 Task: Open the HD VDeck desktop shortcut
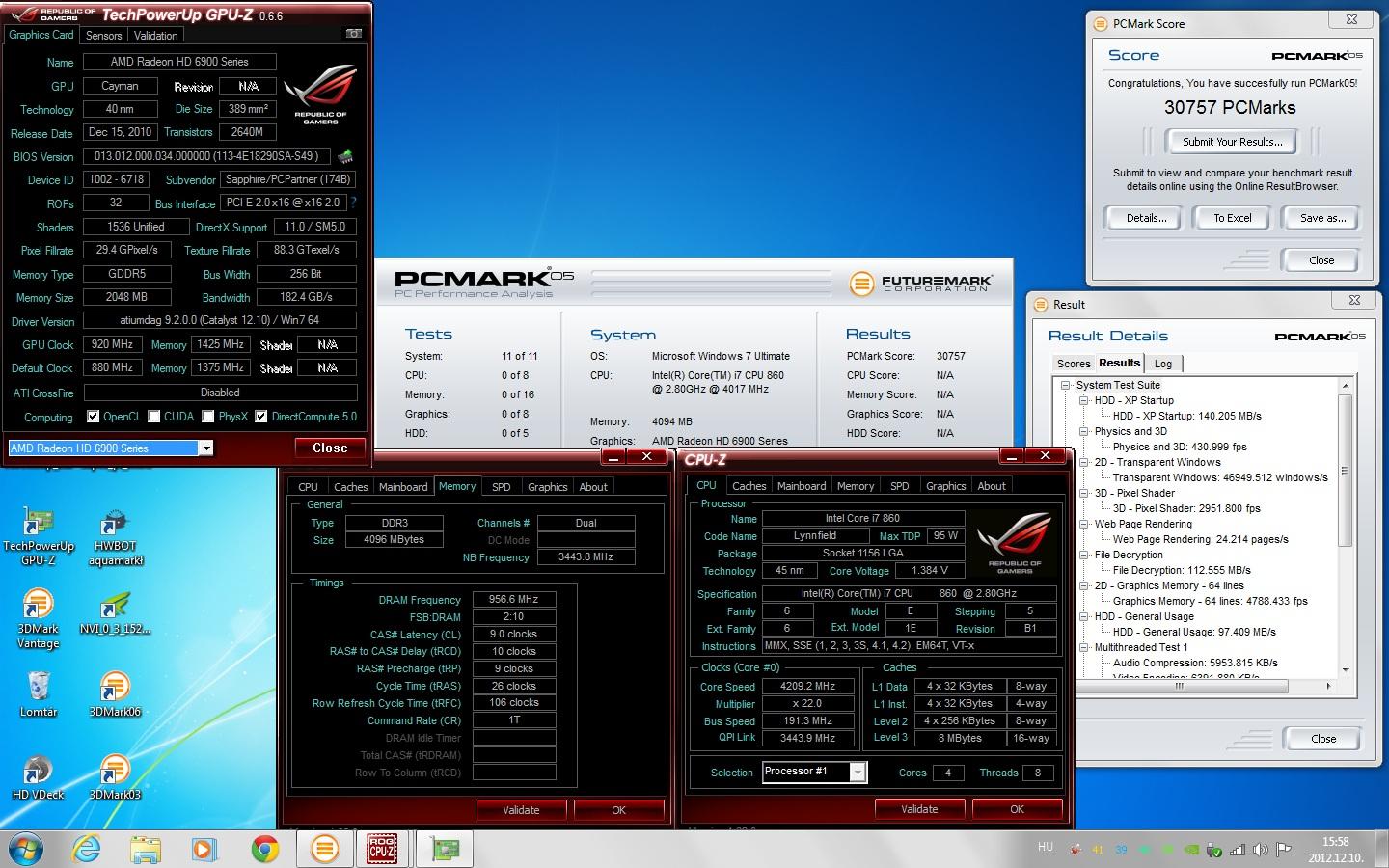tap(38, 777)
